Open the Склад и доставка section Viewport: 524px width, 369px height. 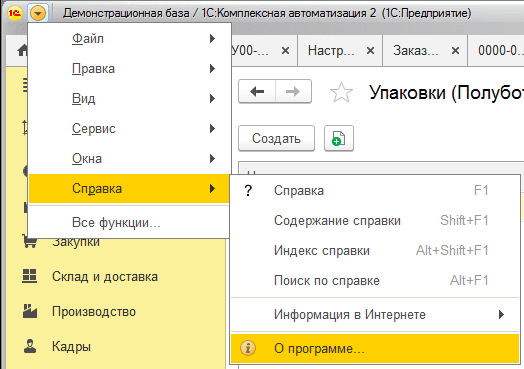[105, 277]
